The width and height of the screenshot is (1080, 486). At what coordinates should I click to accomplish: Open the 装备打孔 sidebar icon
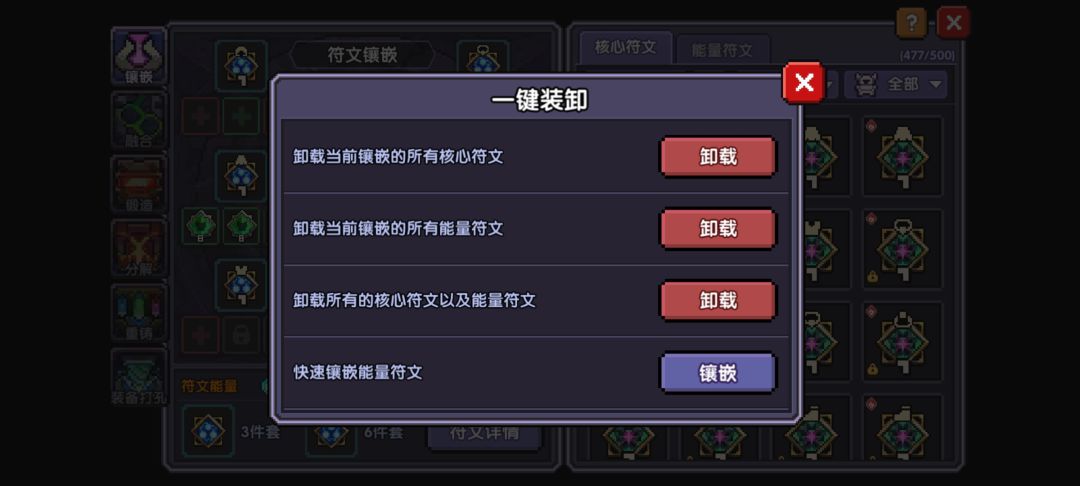[x=138, y=377]
